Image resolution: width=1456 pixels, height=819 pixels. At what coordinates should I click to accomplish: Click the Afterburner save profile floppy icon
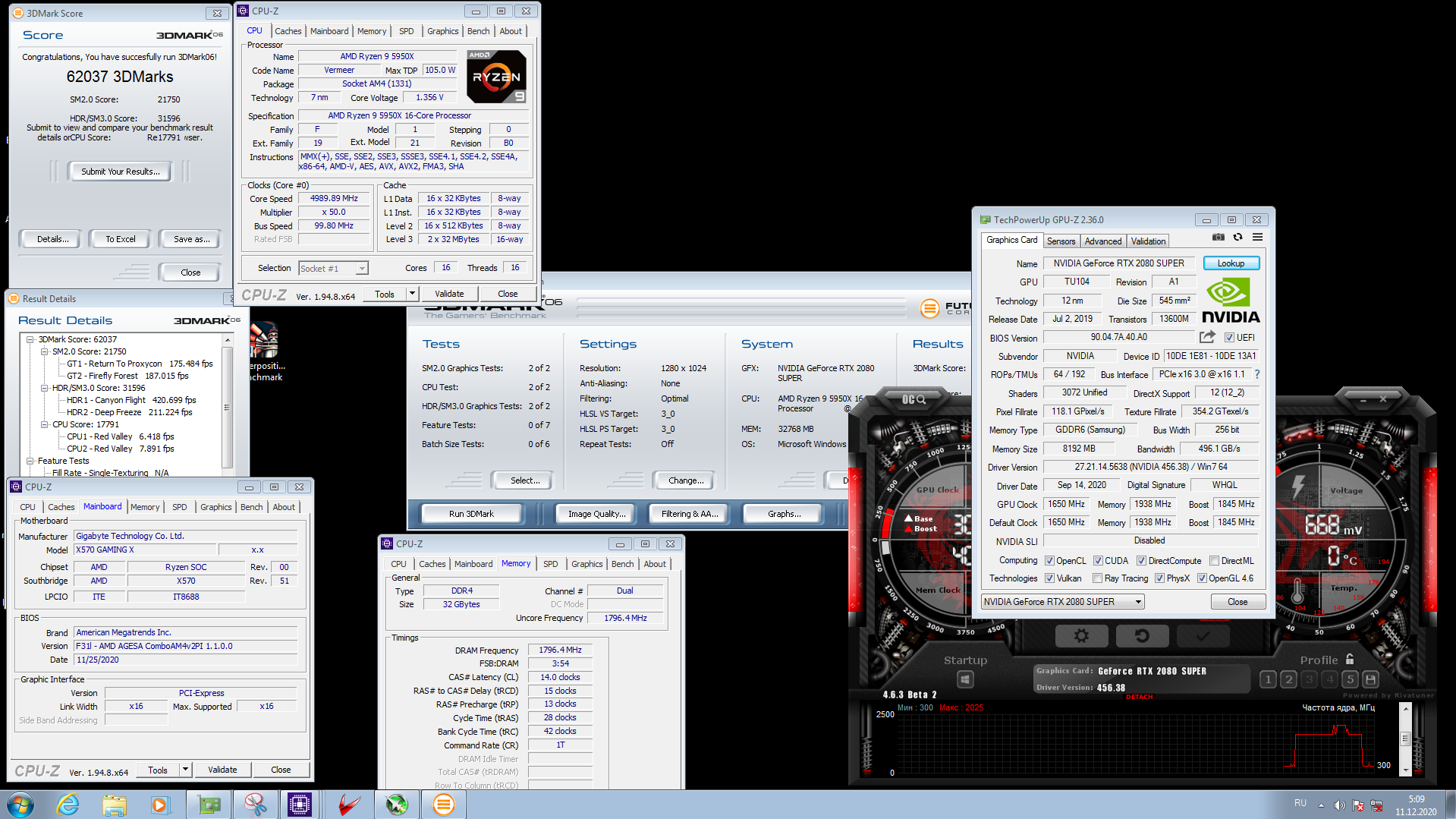(x=1370, y=679)
